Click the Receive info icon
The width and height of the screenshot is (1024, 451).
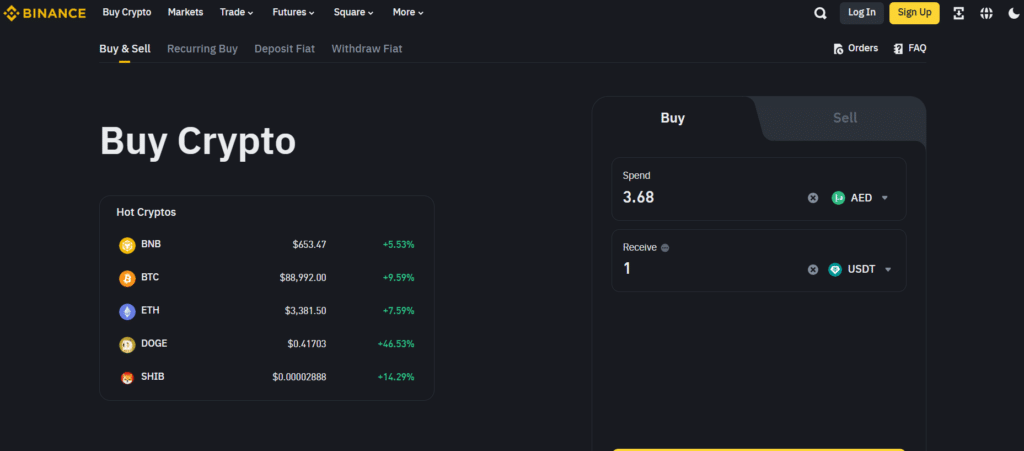pyautogui.click(x=665, y=248)
